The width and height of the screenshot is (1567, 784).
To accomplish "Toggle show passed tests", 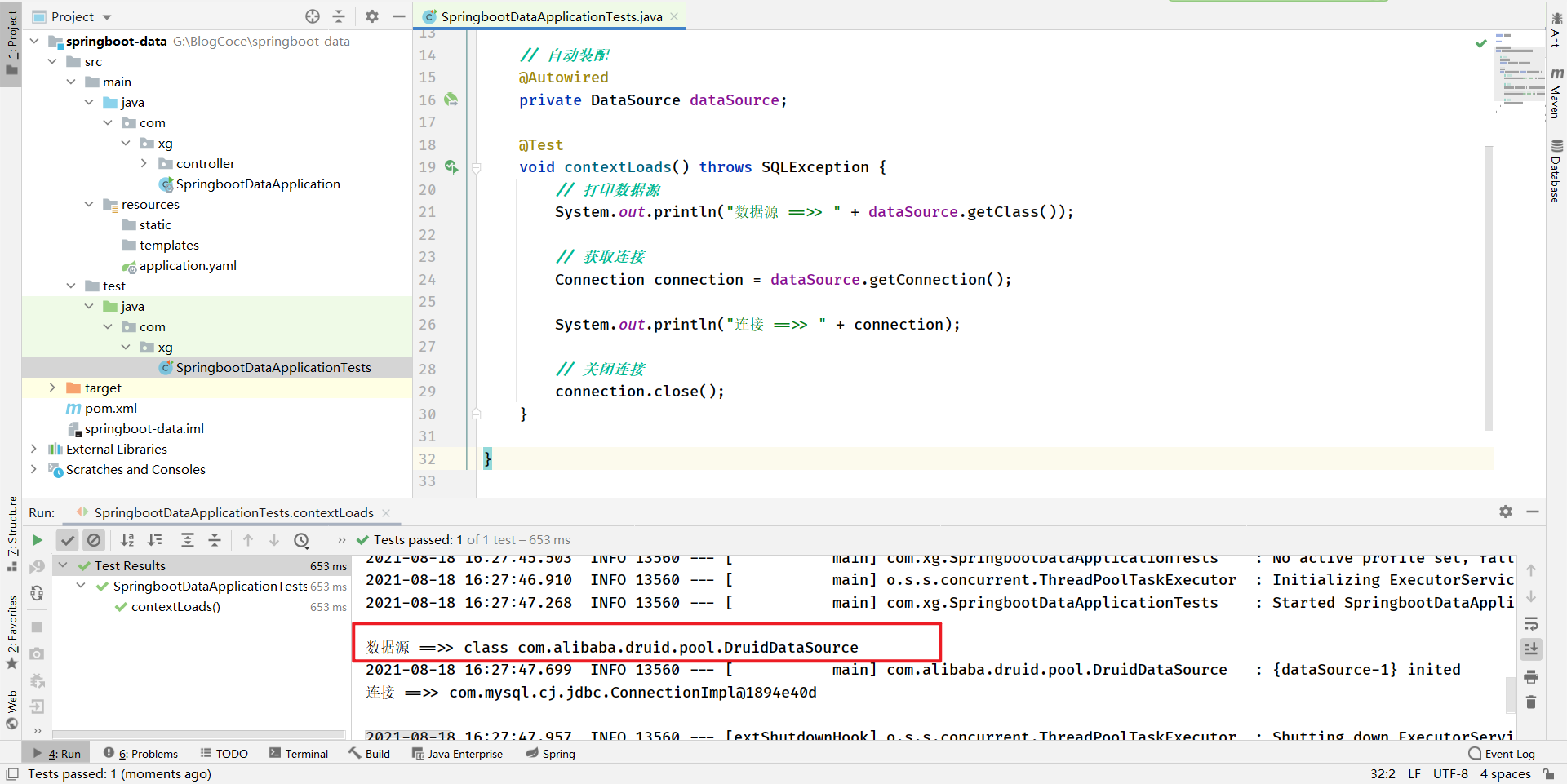I will click(68, 540).
